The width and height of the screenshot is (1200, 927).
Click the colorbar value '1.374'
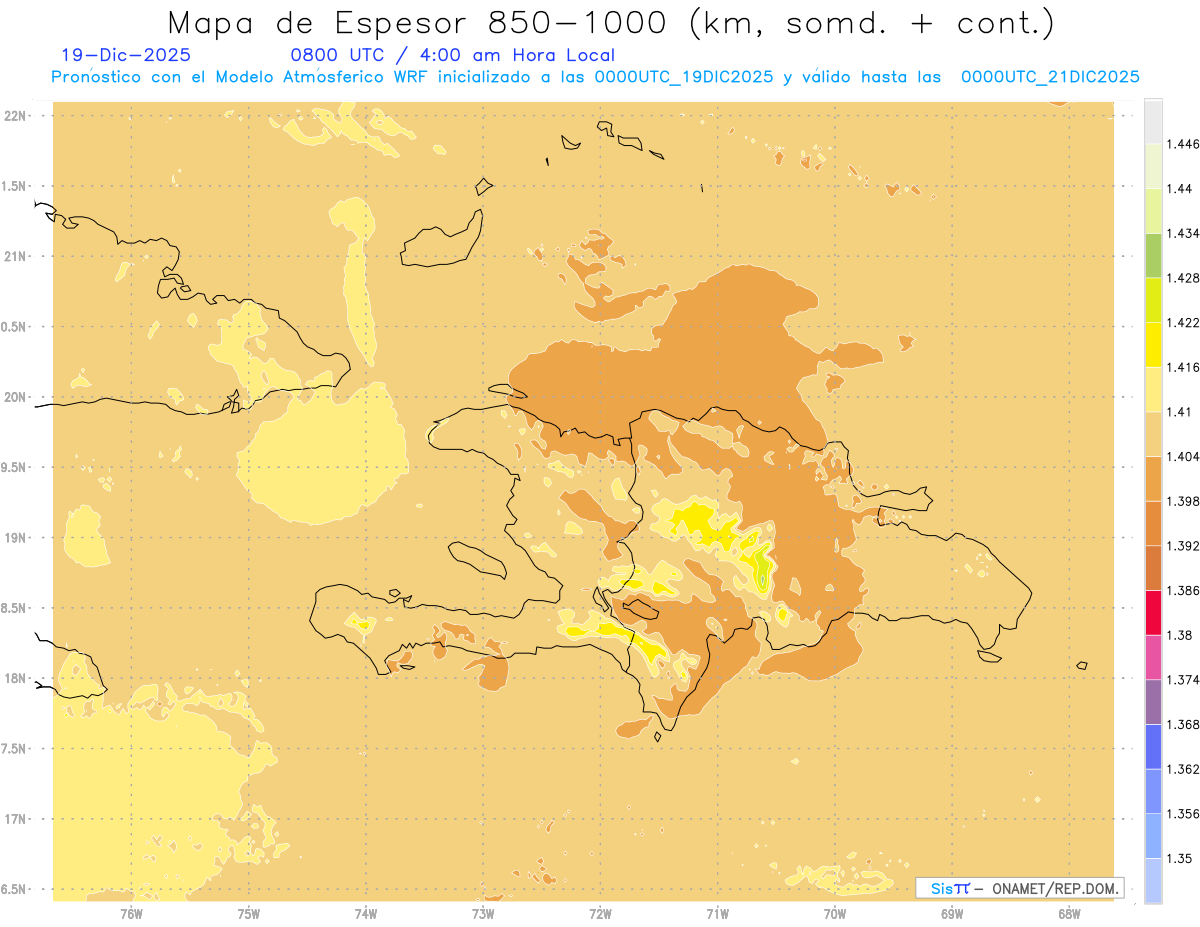[x=1183, y=680]
